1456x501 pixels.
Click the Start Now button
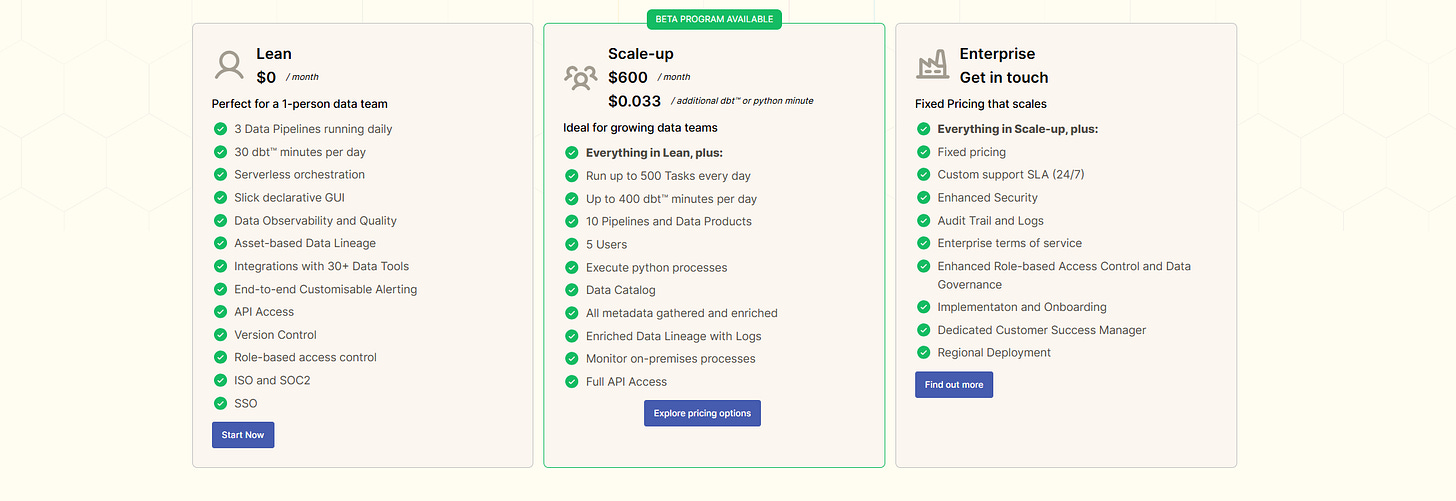tap(243, 435)
